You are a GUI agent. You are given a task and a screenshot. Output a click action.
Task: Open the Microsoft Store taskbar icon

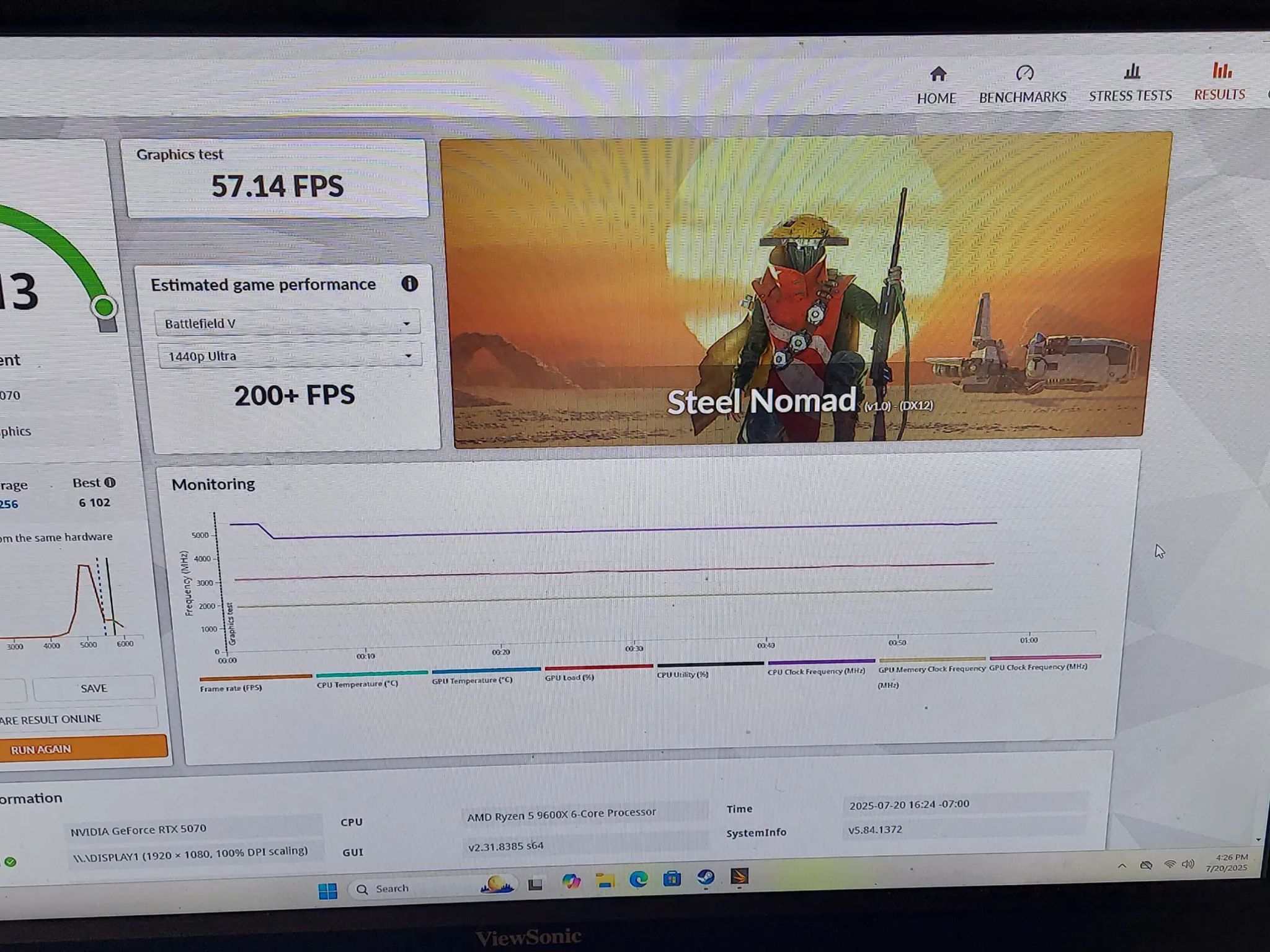coord(672,878)
